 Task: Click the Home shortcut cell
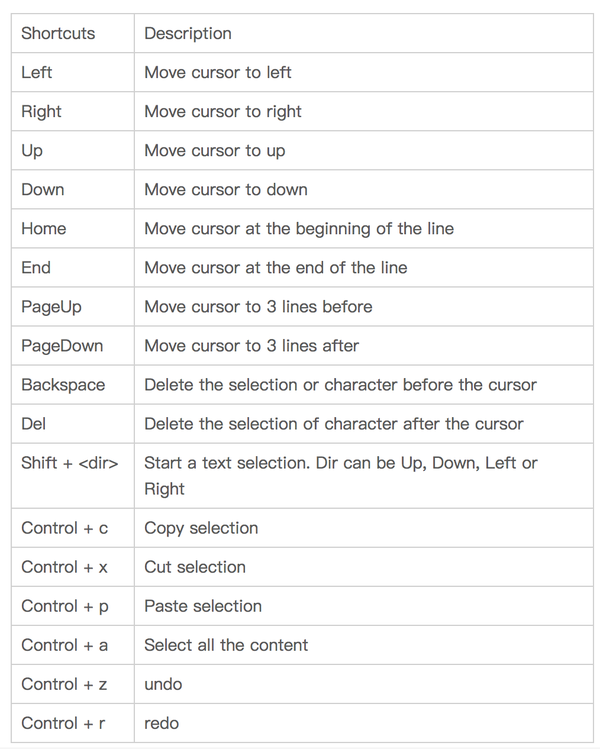pyautogui.click(x=44, y=228)
